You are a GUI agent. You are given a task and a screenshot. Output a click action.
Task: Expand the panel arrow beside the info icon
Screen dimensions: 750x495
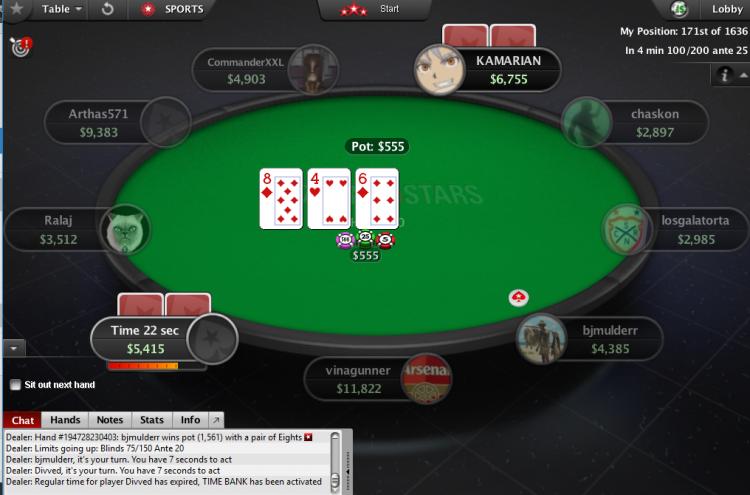coord(743,75)
